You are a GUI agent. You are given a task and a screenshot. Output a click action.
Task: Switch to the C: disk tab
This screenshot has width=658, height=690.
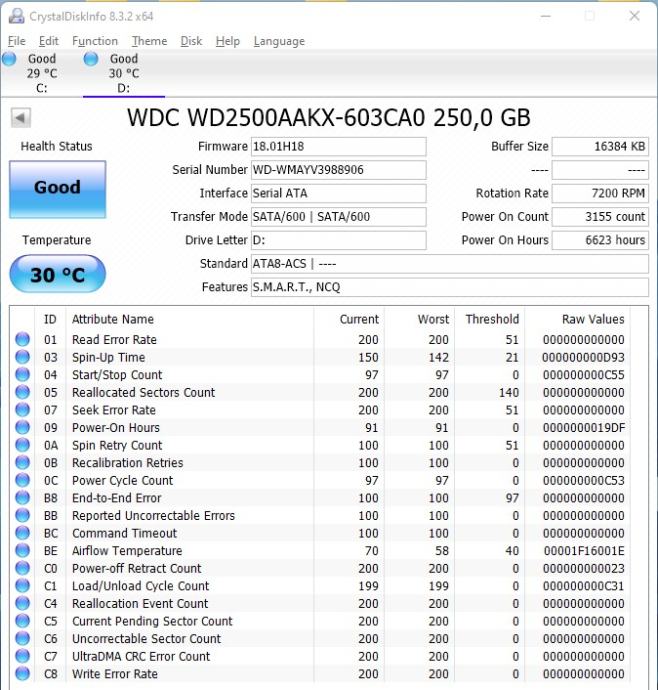42,73
